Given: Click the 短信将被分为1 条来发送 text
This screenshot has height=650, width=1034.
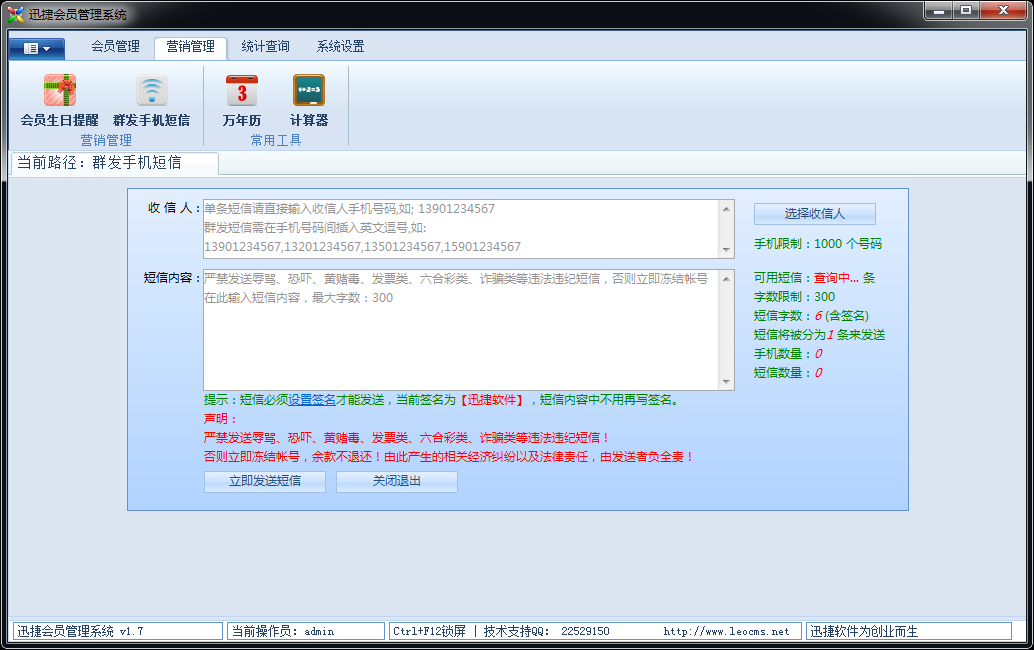Looking at the screenshot, I should [819, 335].
